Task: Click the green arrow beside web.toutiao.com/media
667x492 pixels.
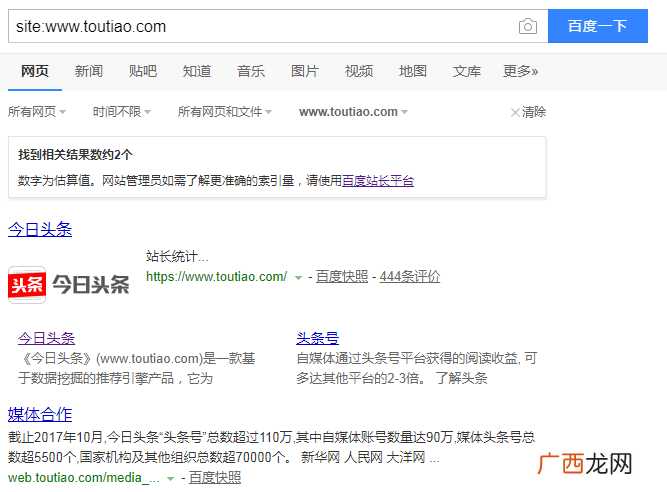Action: pyautogui.click(x=171, y=479)
